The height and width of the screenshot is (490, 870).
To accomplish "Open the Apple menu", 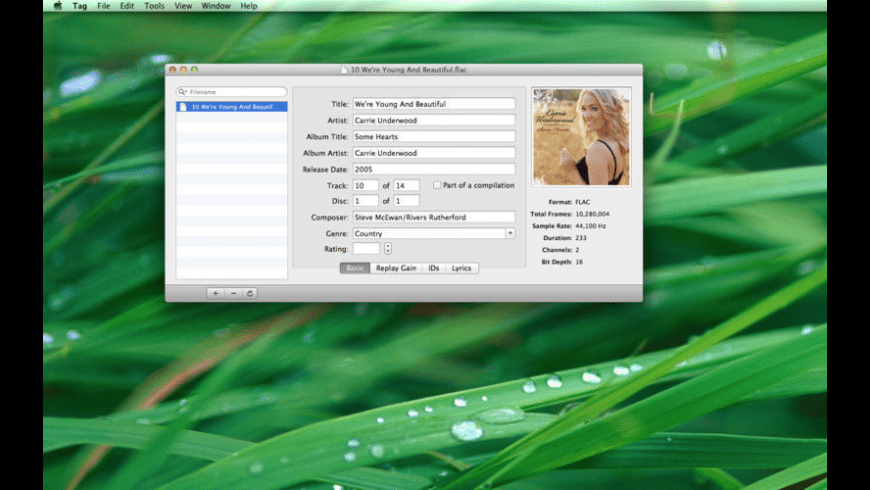I will coord(58,6).
